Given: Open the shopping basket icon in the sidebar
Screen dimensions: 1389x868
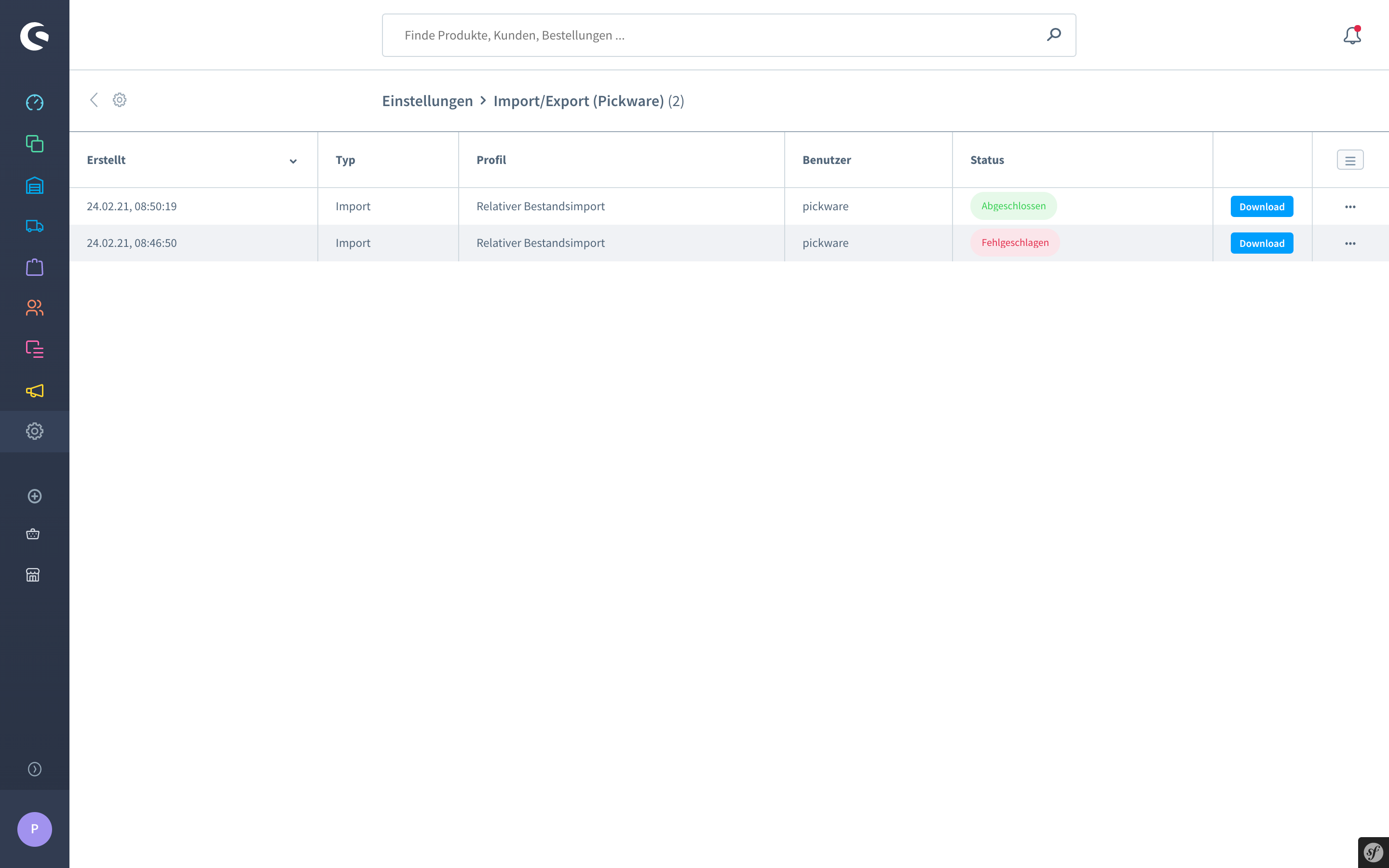Looking at the screenshot, I should tap(33, 534).
